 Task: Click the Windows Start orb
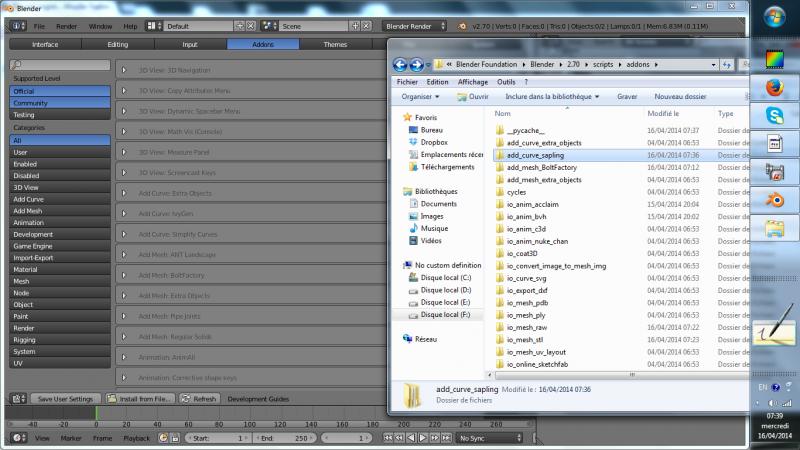(x=774, y=16)
